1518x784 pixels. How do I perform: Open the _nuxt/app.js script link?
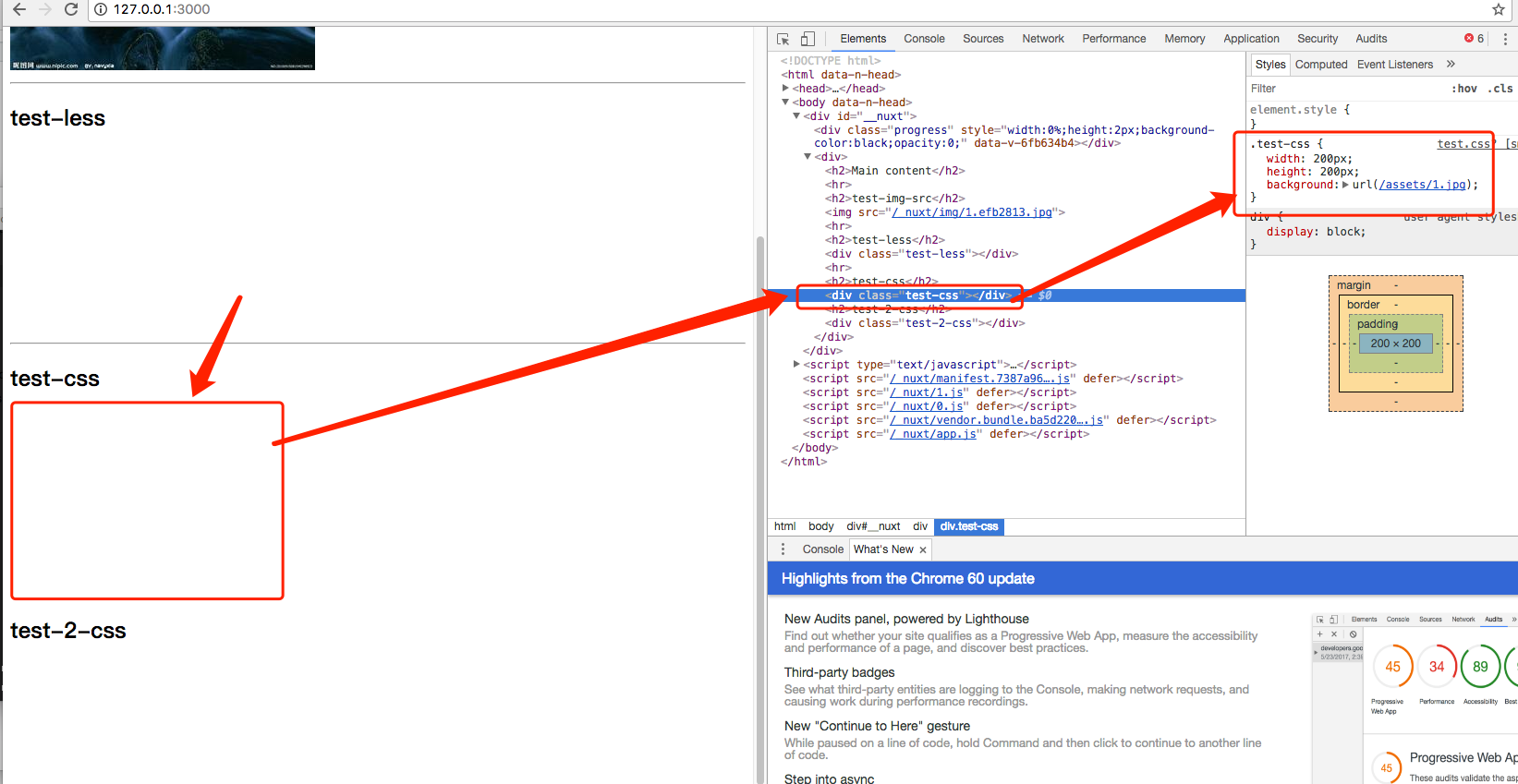pyautogui.click(x=933, y=434)
